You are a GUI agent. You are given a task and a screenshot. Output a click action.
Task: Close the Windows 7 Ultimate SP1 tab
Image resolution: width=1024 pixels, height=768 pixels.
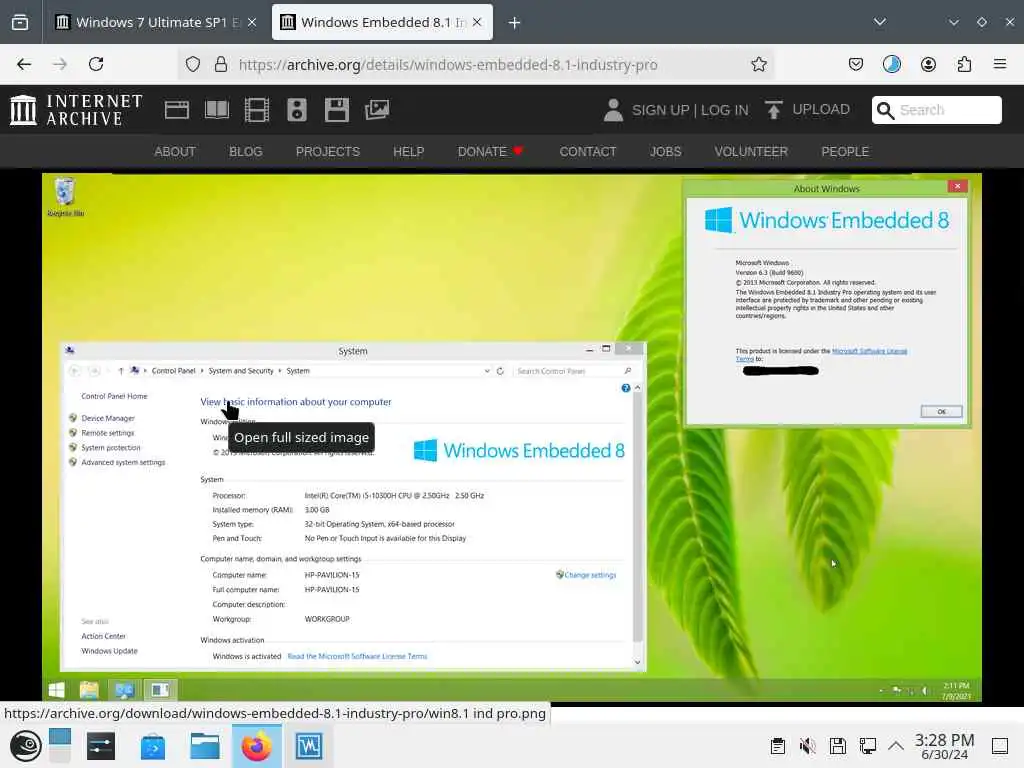coord(251,22)
